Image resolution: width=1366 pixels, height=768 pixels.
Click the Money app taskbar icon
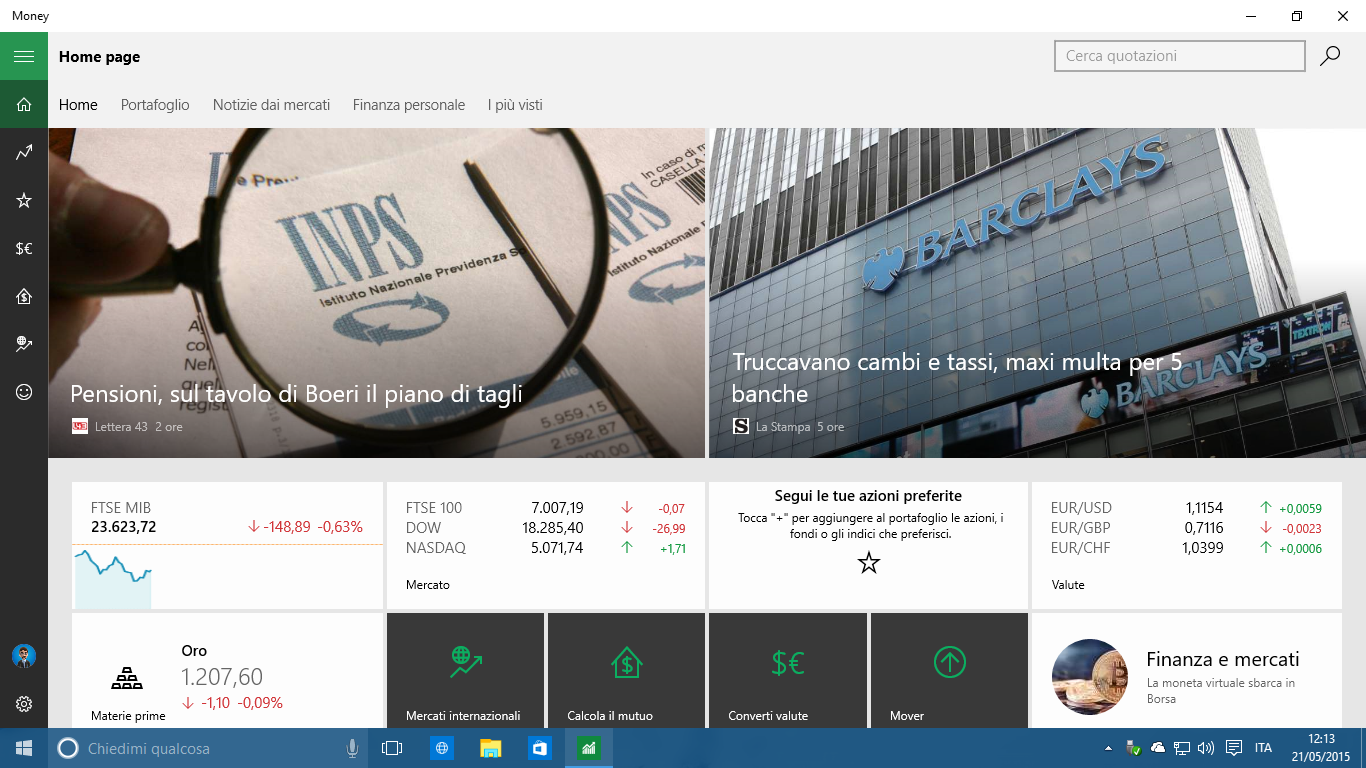tap(589, 748)
